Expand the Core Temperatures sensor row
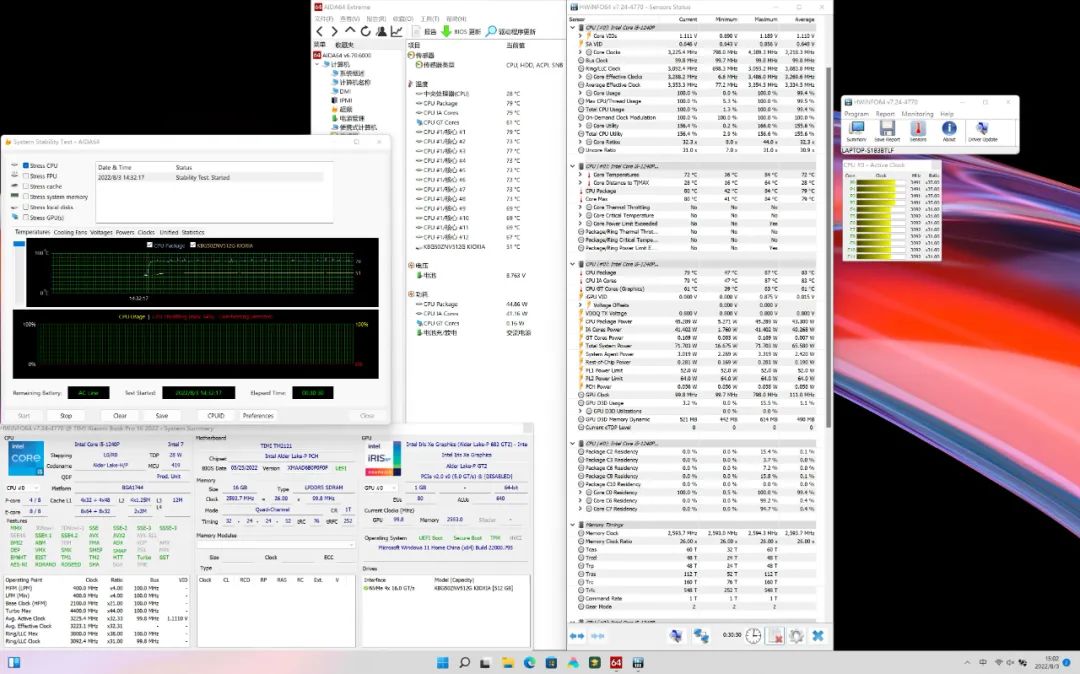 point(580,174)
